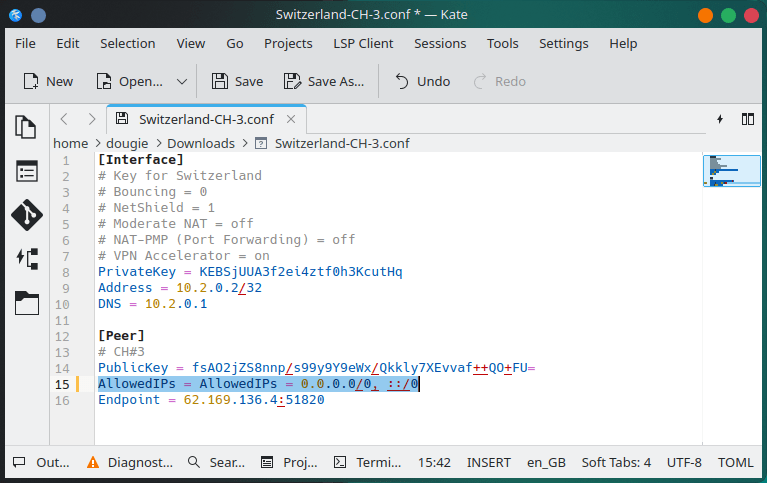The image size is (767, 483).
Task: Click the '# NetShield = 1' comment line
Action: point(157,207)
